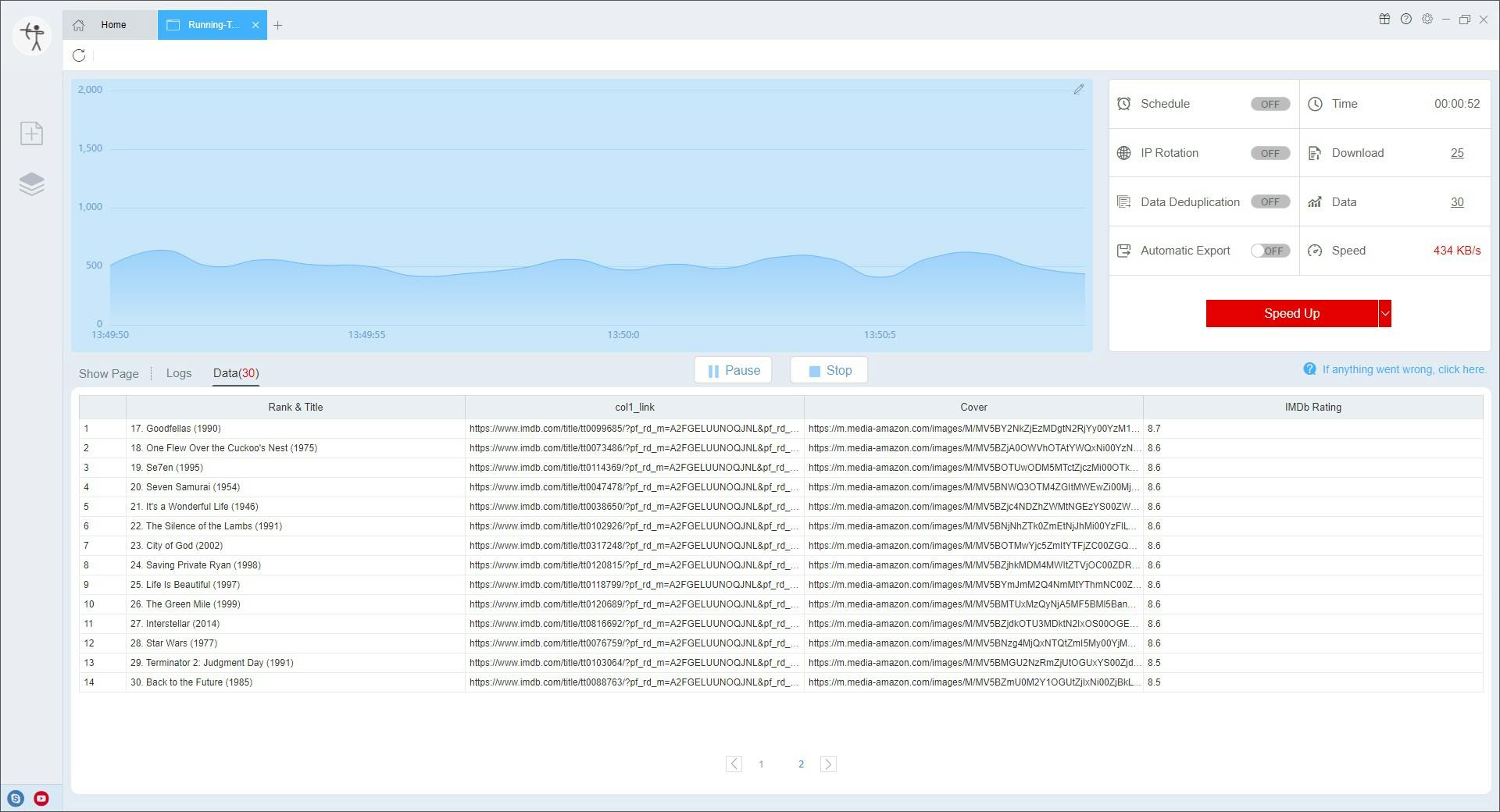Click the Cover column header
This screenshot has height=812, width=1500.
coord(973,408)
